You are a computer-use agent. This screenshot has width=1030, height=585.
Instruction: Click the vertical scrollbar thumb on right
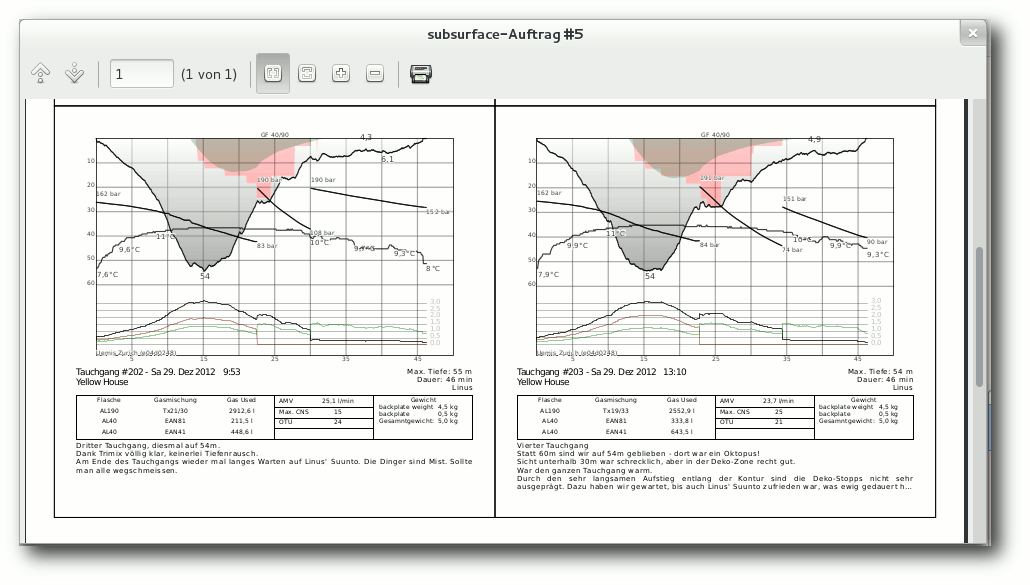(x=979, y=316)
